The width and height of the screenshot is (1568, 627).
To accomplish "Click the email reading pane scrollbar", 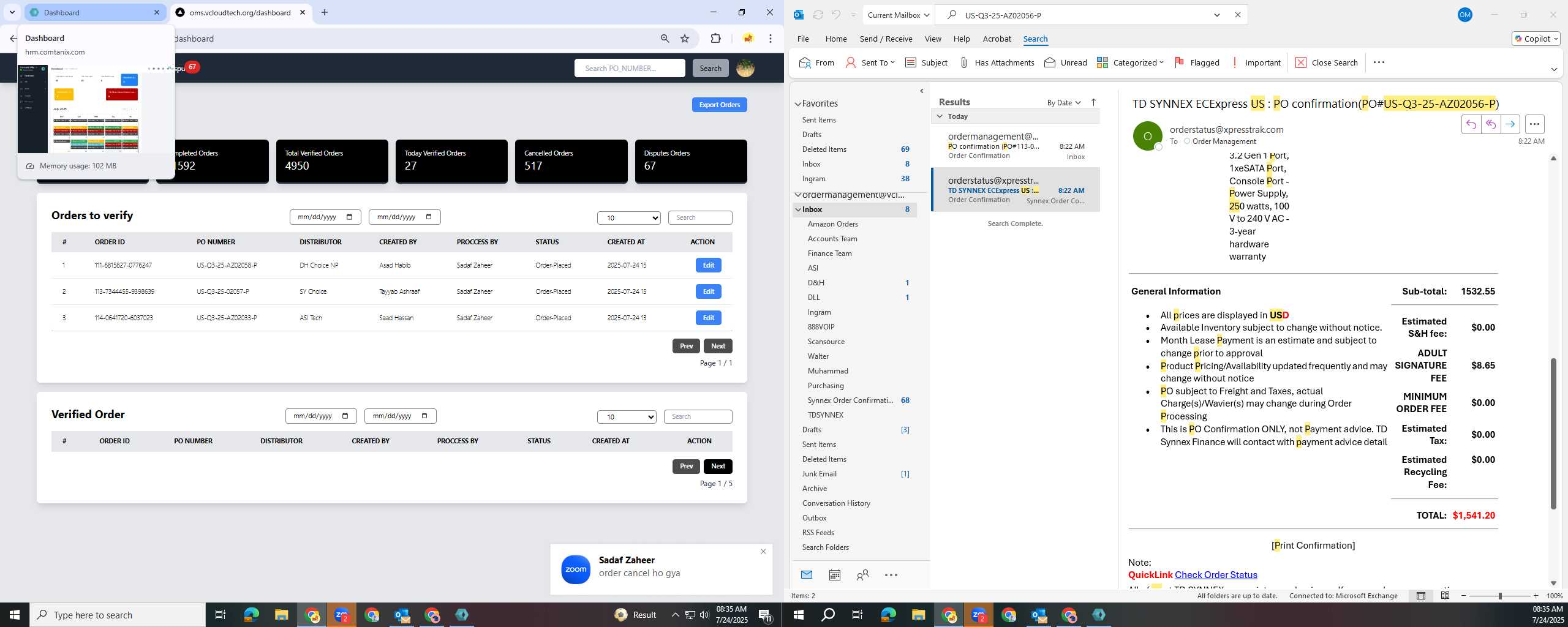I will (x=1553, y=434).
